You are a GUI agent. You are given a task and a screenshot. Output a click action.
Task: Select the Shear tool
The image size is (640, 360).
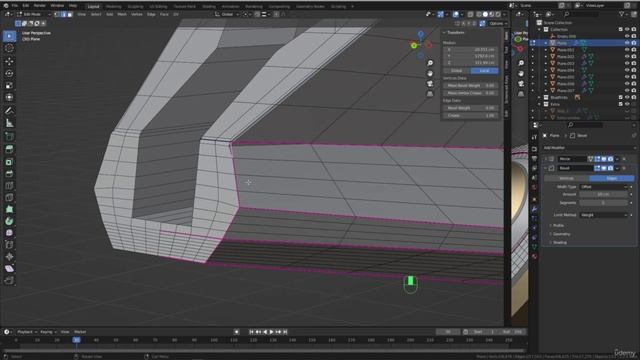tap(9, 269)
